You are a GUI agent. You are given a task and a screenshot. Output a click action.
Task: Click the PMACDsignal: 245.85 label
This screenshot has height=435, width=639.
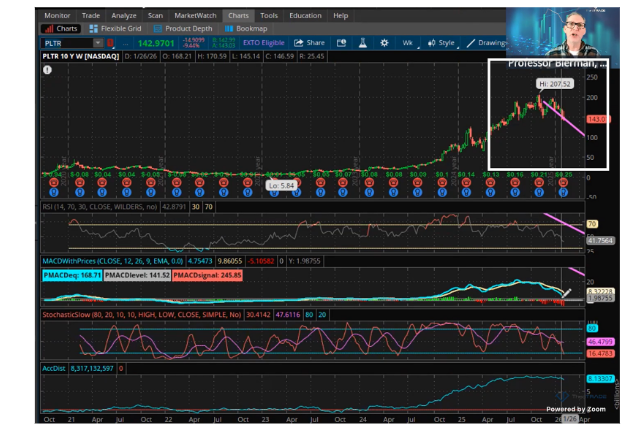coord(207,275)
